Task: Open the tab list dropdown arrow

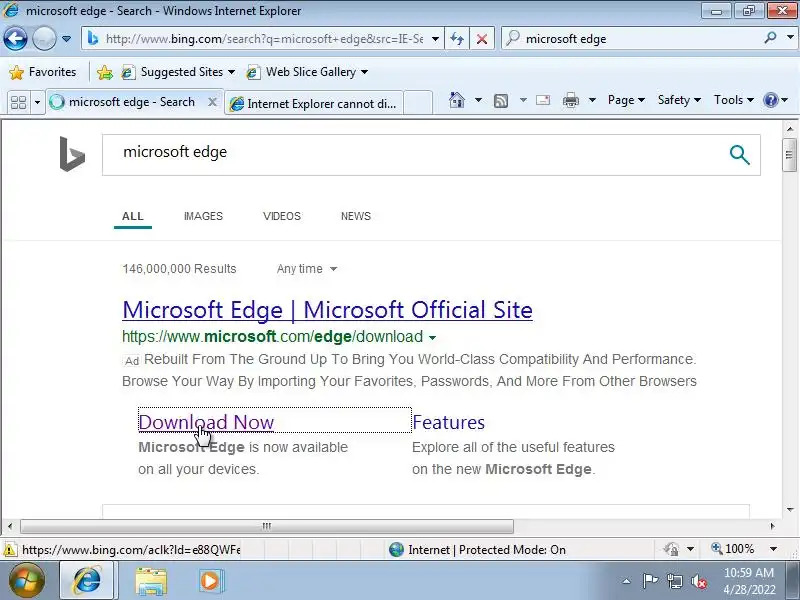Action: (x=37, y=103)
